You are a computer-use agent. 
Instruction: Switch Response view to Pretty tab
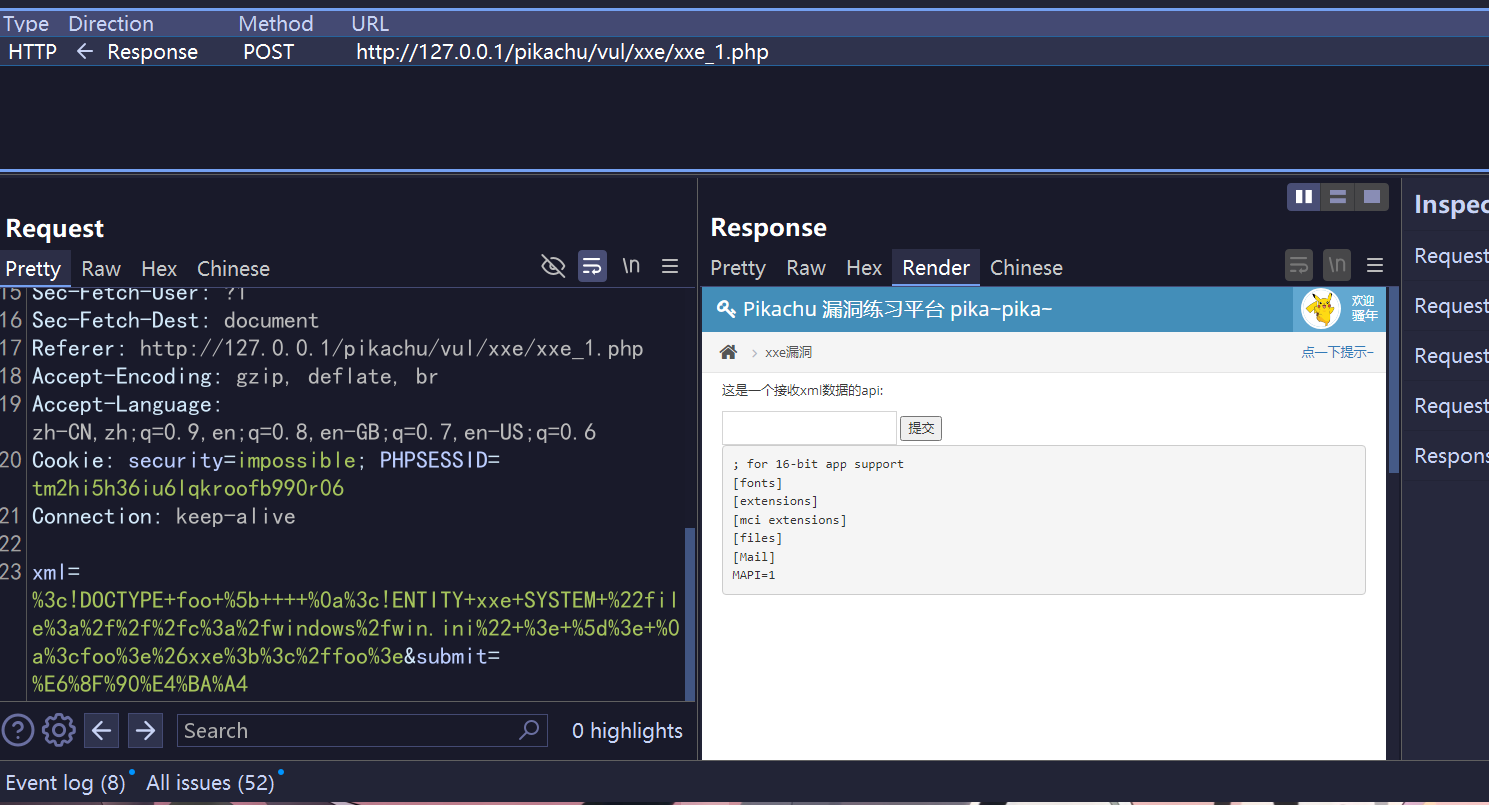738,267
